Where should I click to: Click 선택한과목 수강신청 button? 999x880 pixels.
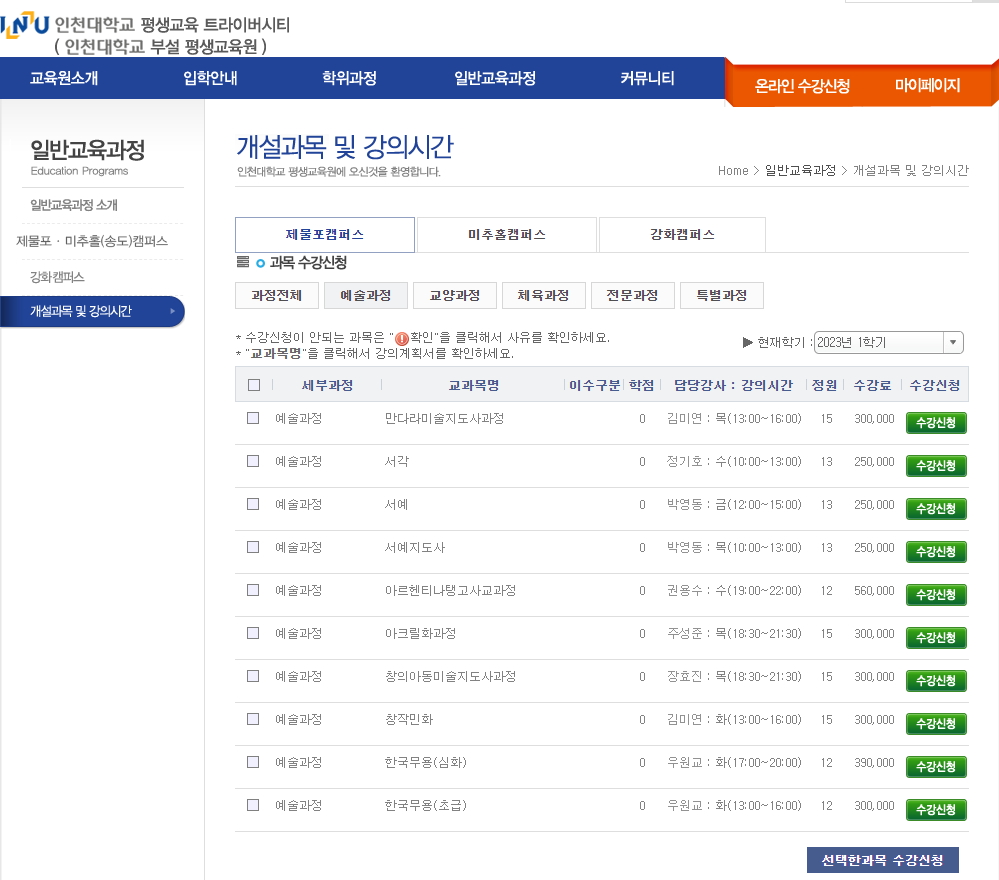[x=882, y=860]
